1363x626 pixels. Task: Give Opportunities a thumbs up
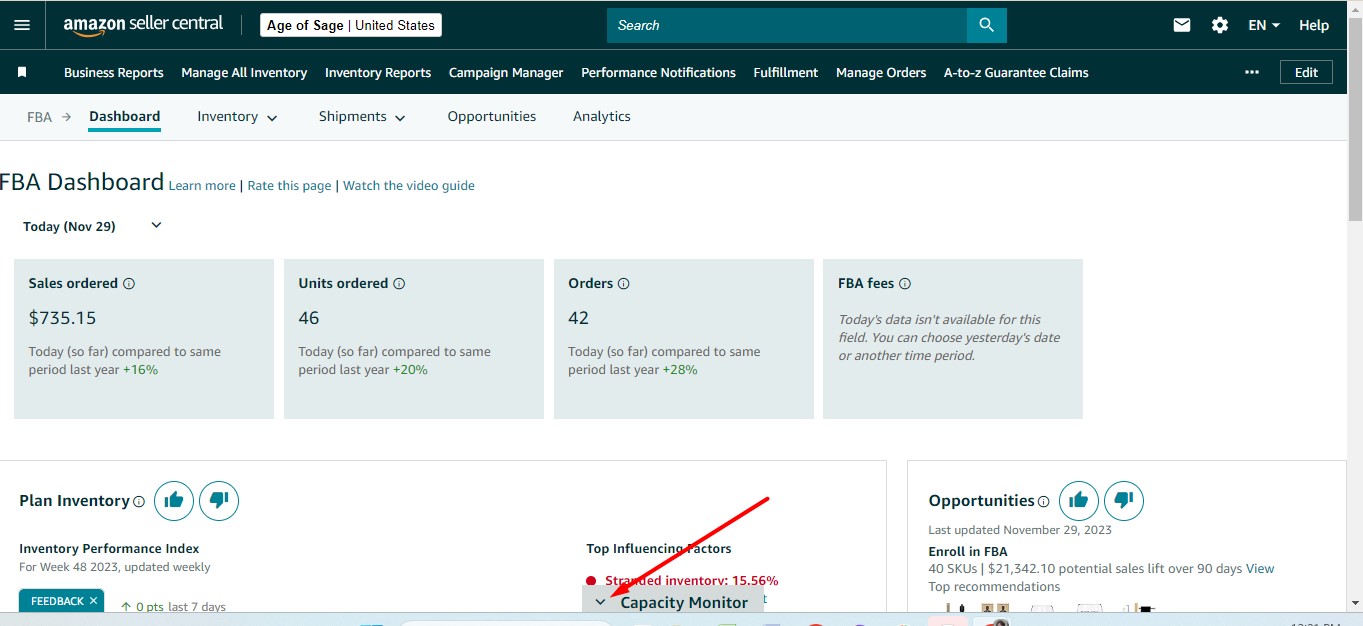coord(1079,500)
